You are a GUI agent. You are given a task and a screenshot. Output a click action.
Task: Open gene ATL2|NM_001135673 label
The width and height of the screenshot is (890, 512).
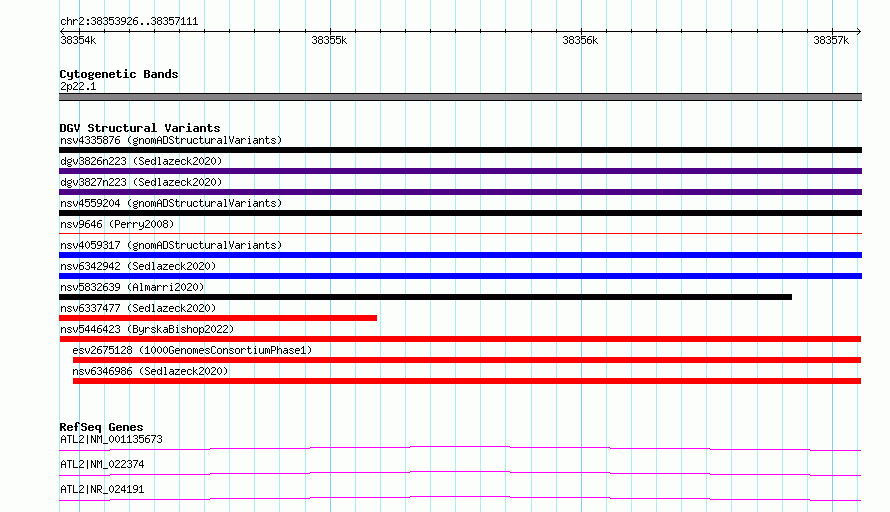[111, 439]
